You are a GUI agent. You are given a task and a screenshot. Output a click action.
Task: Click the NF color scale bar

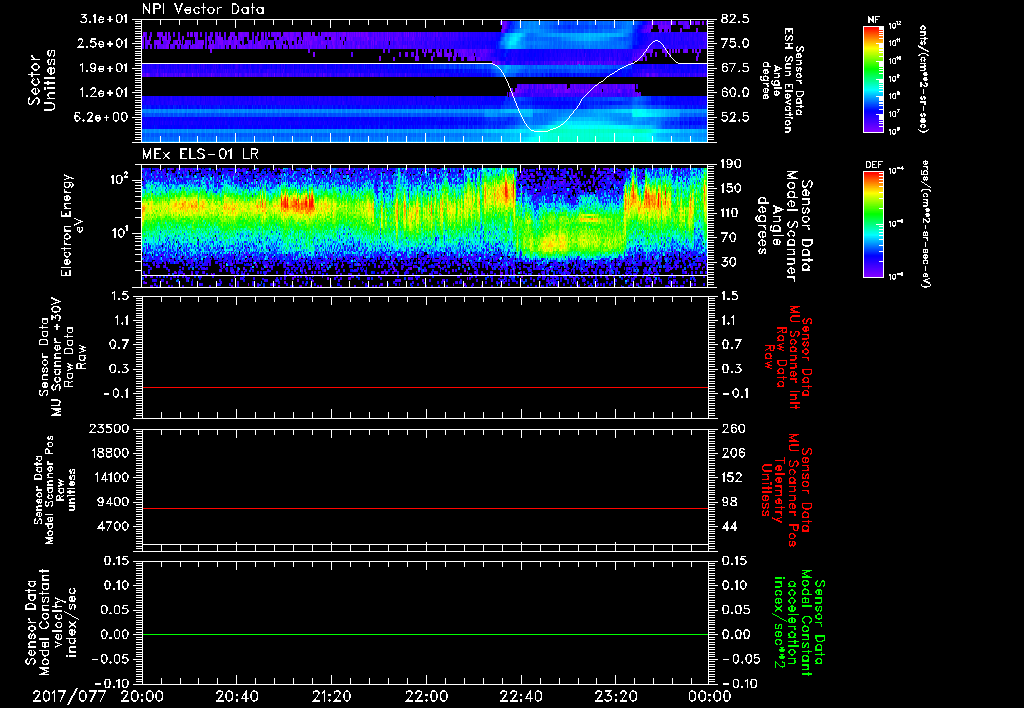coord(870,78)
